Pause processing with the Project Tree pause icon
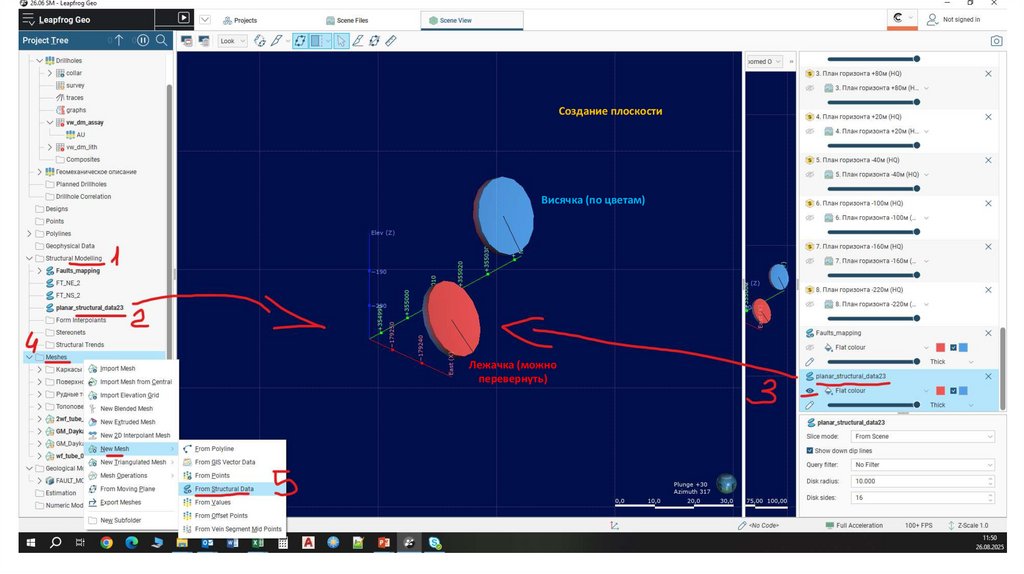This screenshot has height=574, width=1024. (x=142, y=40)
